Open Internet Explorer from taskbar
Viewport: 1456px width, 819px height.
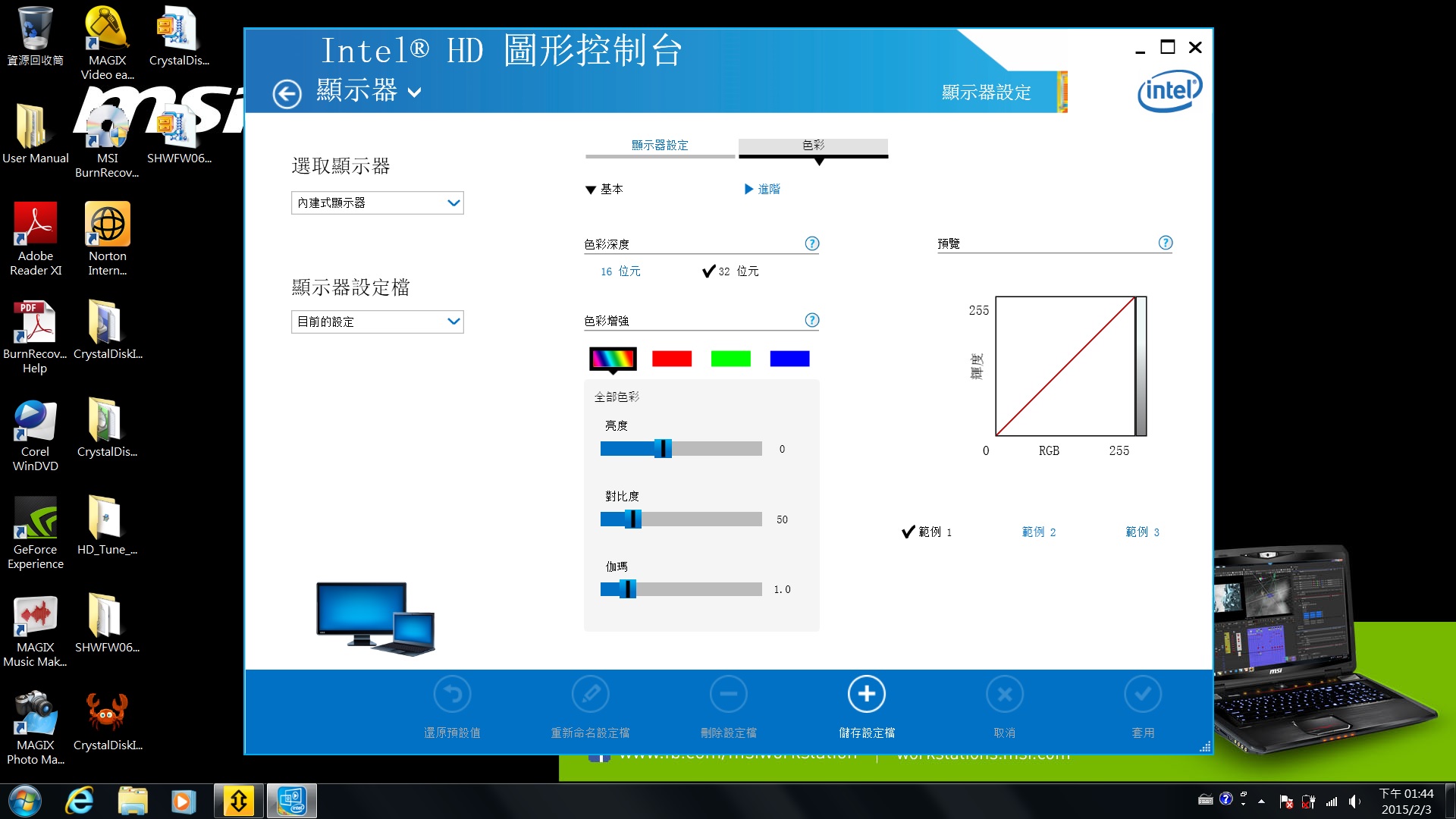click(79, 801)
